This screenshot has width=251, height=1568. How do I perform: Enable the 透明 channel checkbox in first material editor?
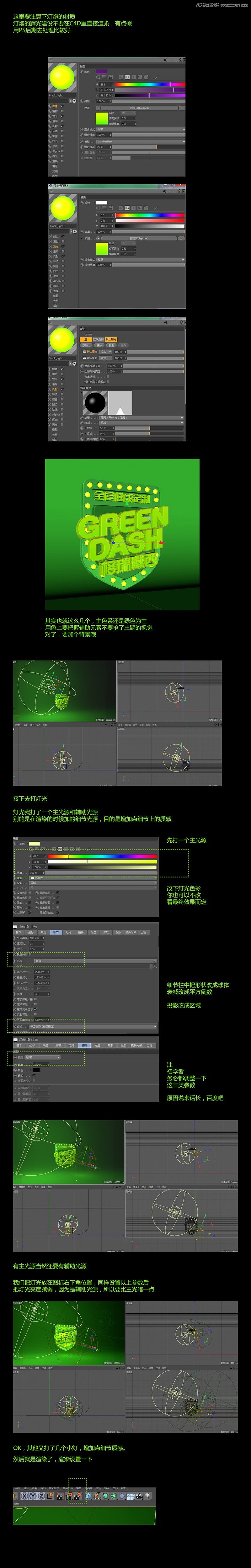[x=63, y=121]
